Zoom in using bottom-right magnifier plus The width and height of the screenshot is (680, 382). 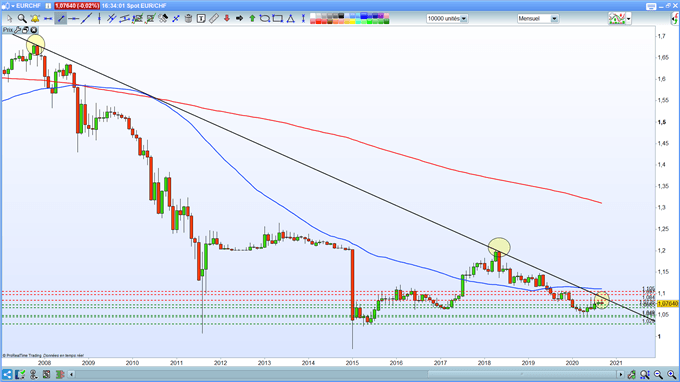(x=672, y=374)
